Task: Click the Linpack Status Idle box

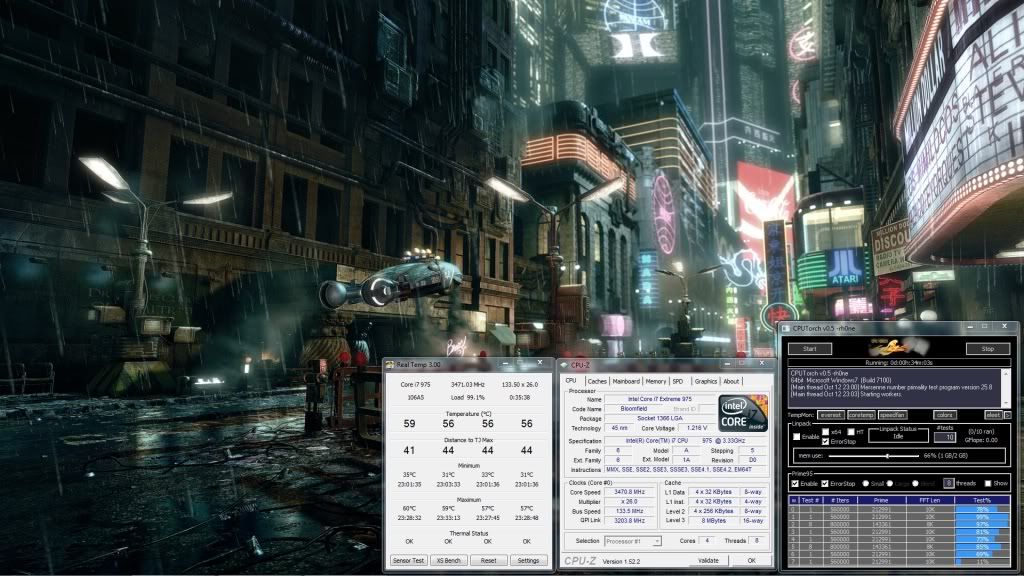Action: [898, 436]
